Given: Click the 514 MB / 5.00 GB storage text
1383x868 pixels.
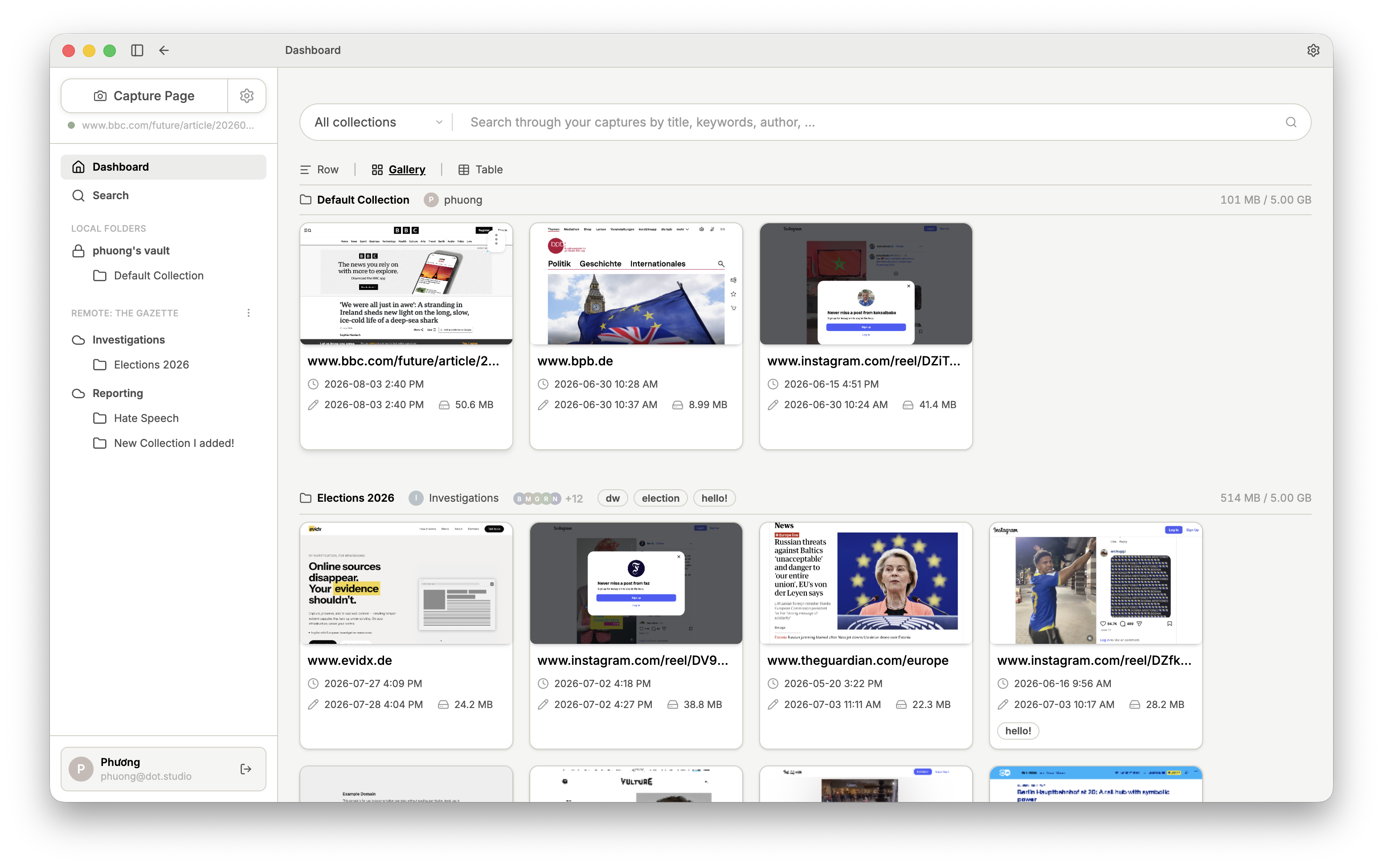Looking at the screenshot, I should click(x=1265, y=498).
